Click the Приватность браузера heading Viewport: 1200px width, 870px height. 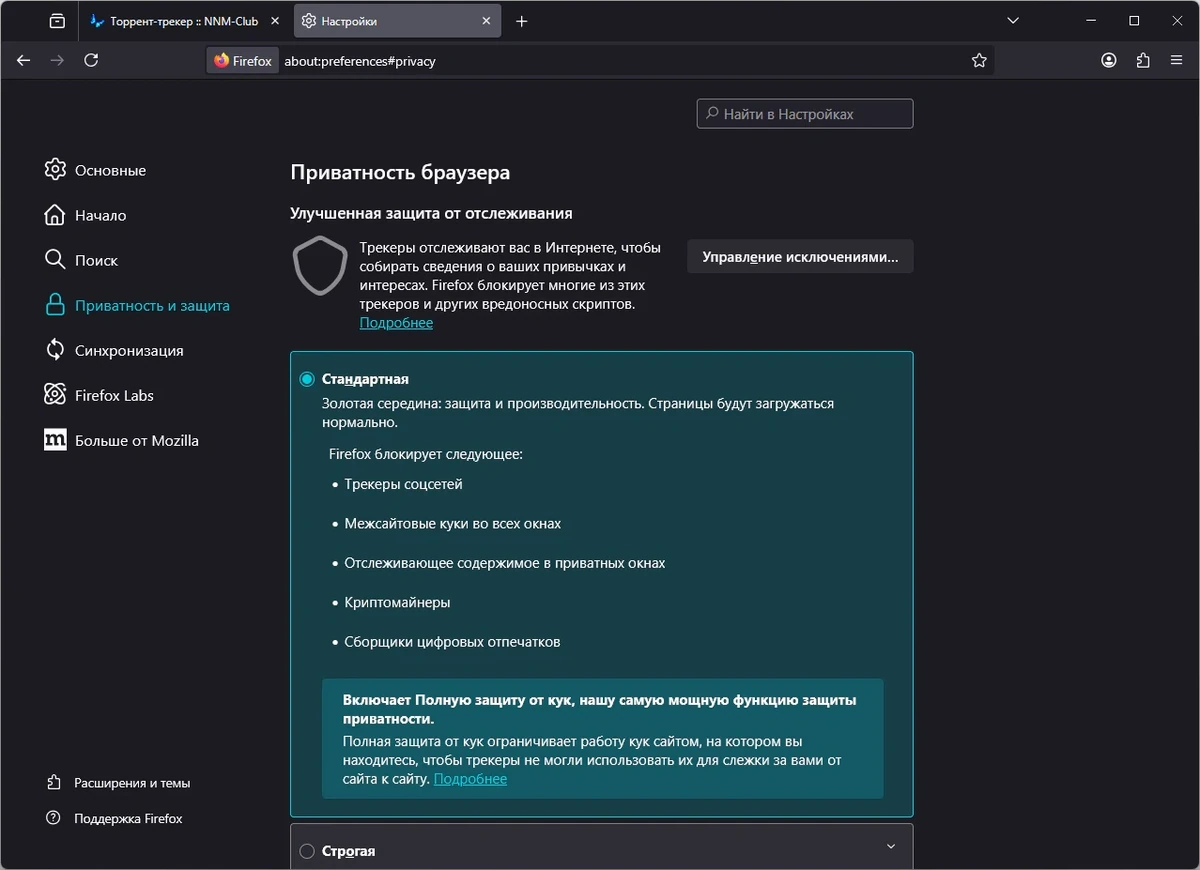coord(400,172)
